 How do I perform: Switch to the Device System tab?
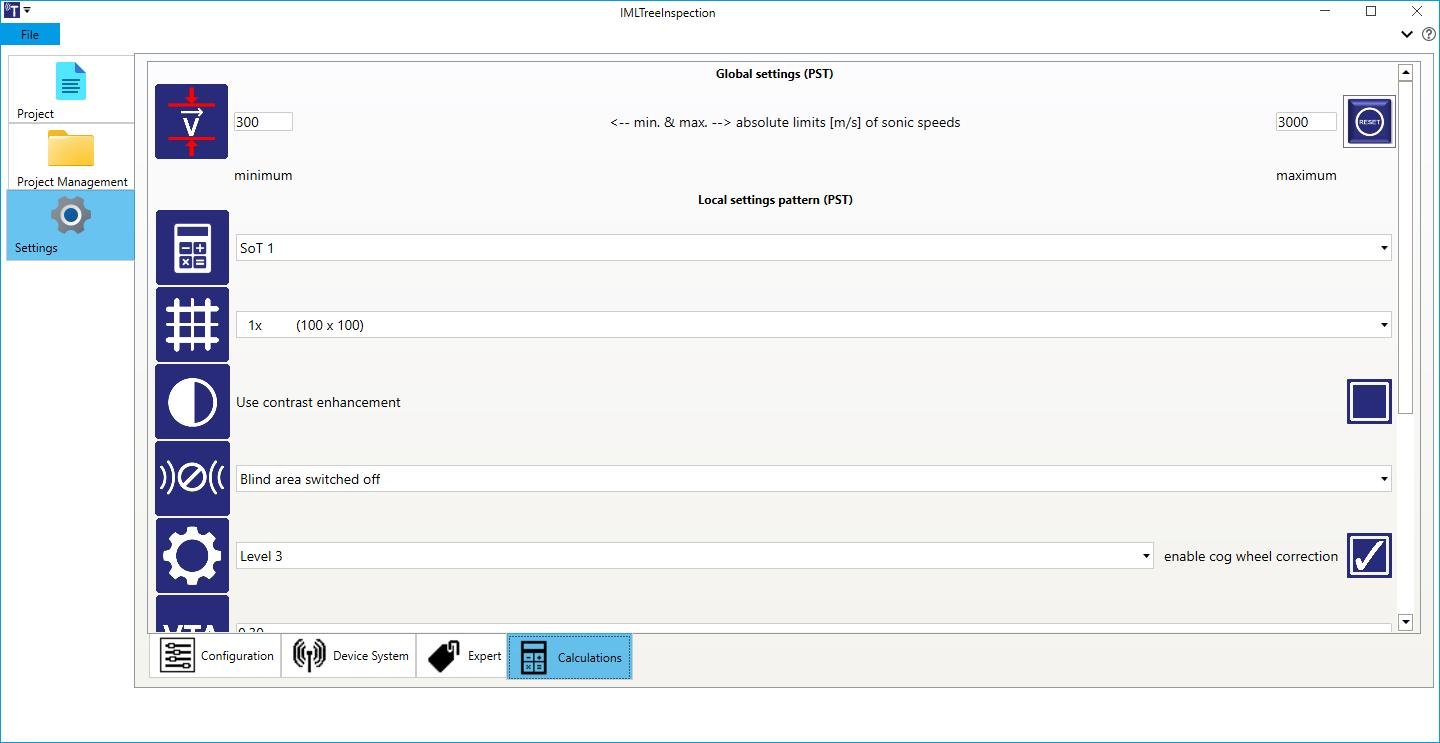pyautogui.click(x=348, y=656)
